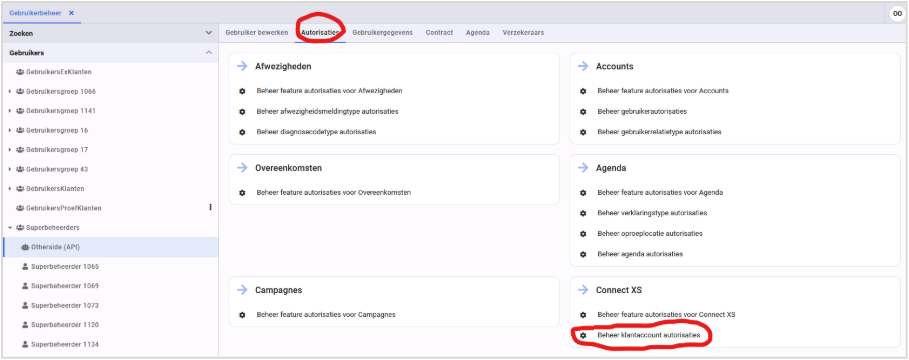Open Beheer verklaringstype autorisaties link
Image resolution: width=909 pixels, height=360 pixels.
click(x=652, y=213)
